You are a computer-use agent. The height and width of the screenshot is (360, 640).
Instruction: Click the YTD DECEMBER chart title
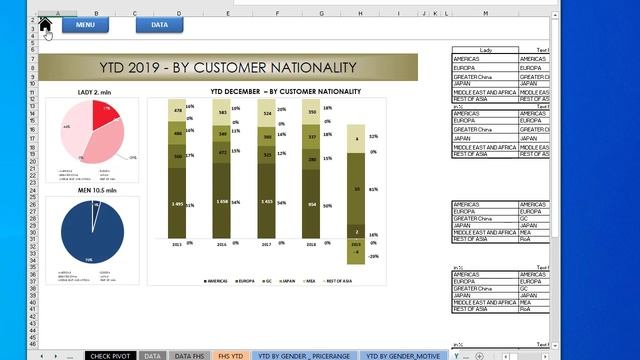click(x=286, y=91)
